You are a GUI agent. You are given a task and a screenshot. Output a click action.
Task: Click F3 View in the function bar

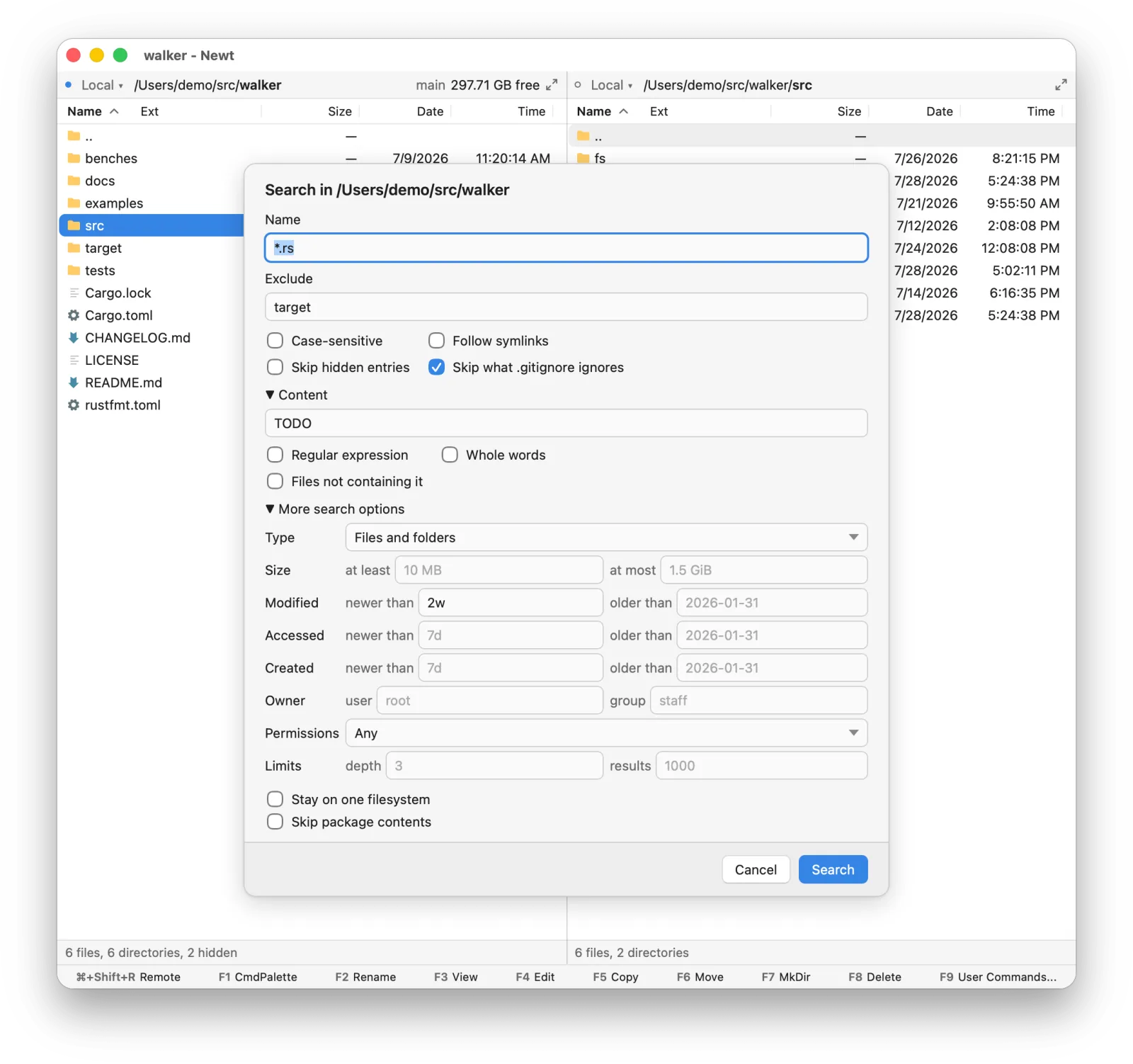(456, 977)
